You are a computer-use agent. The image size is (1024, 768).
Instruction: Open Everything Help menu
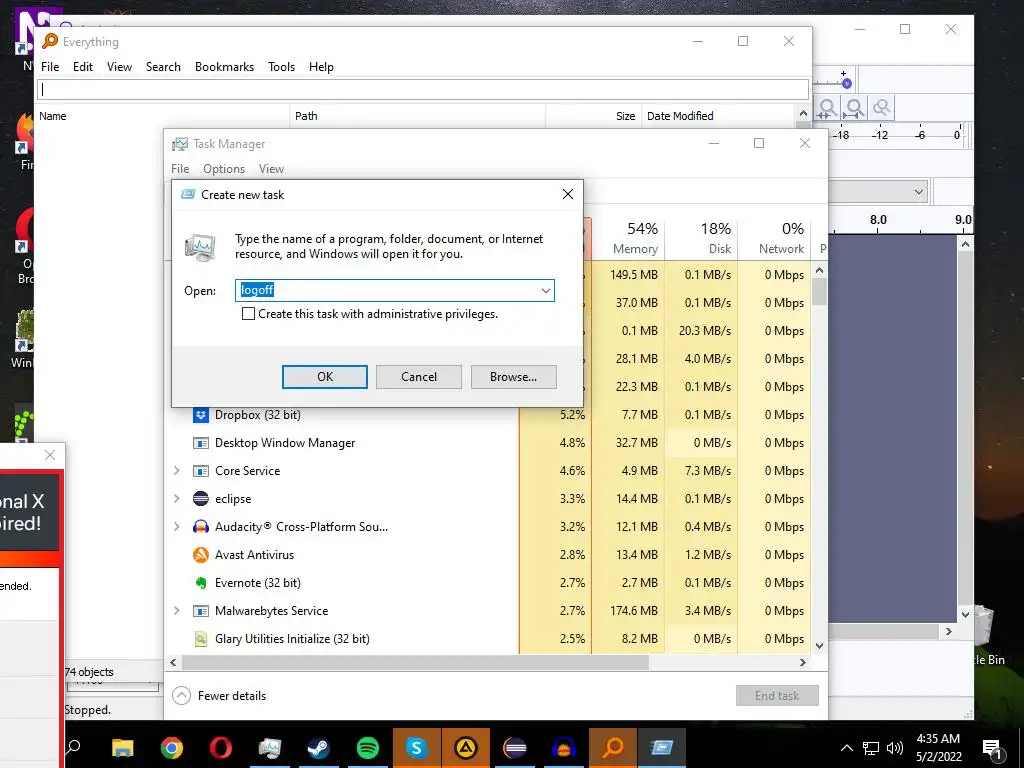[321, 67]
